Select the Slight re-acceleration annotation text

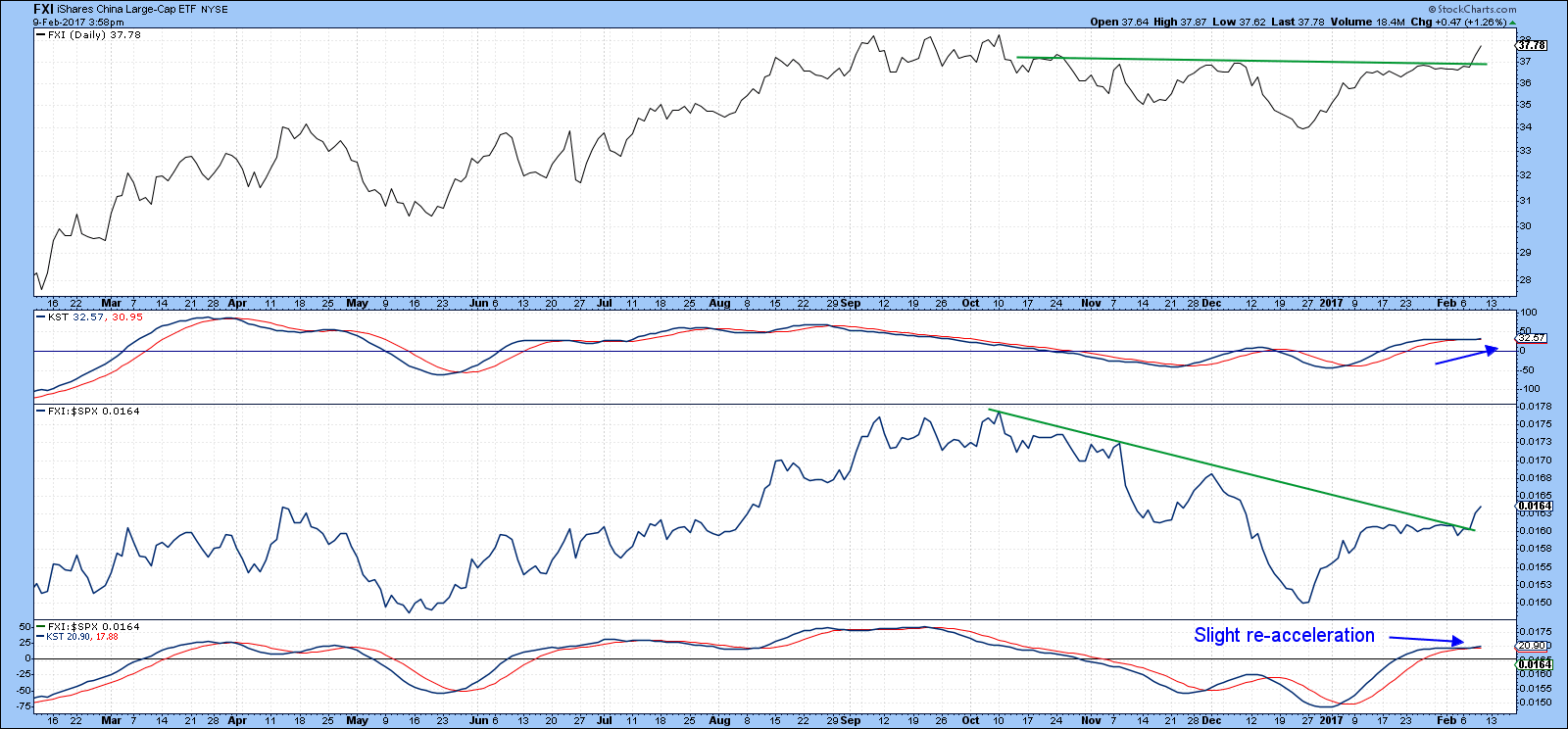(x=1284, y=635)
